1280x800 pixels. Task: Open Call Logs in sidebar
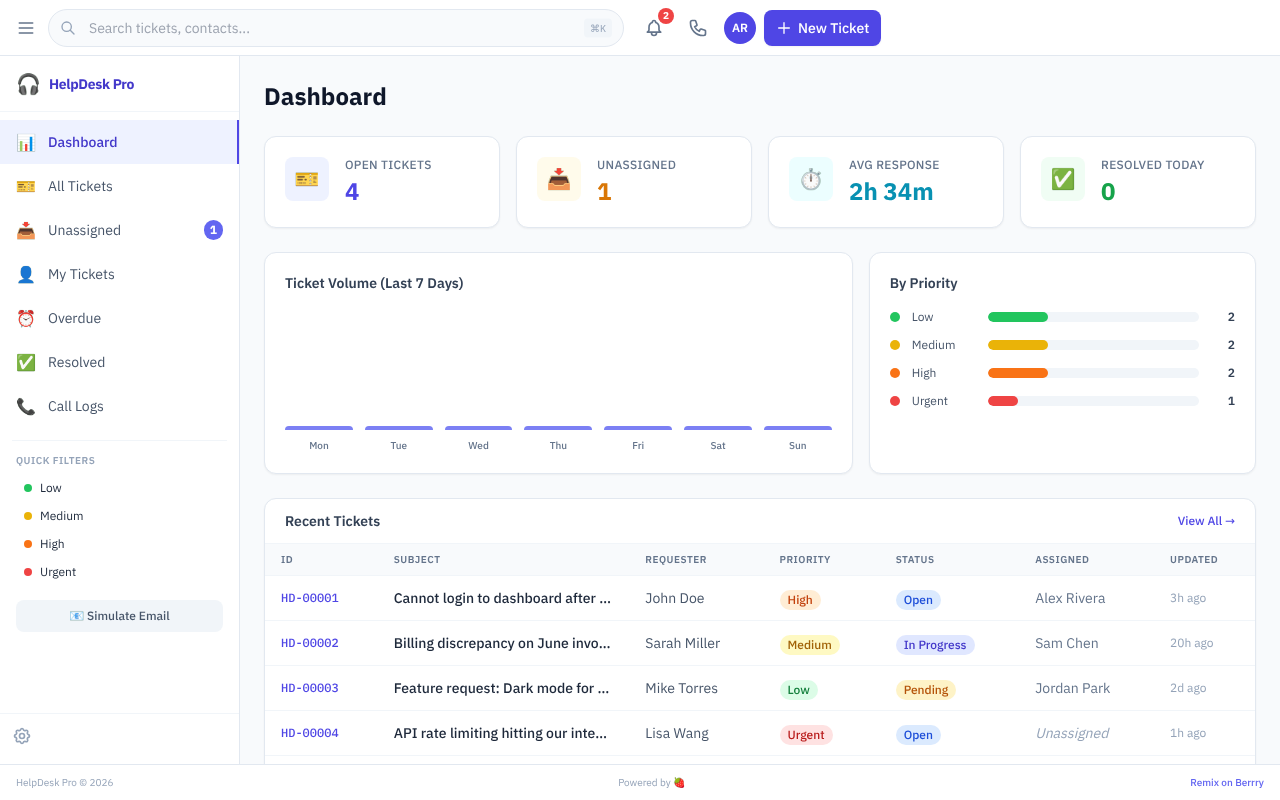[x=119, y=406]
